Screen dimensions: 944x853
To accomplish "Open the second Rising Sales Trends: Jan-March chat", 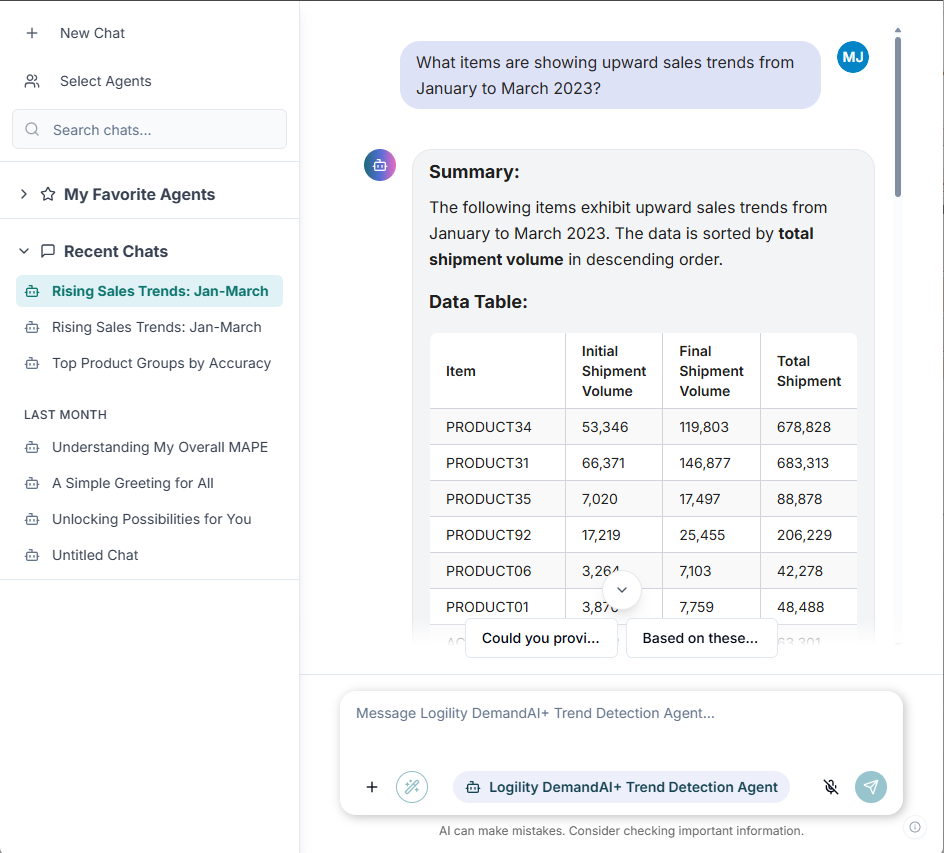I will 149,327.
